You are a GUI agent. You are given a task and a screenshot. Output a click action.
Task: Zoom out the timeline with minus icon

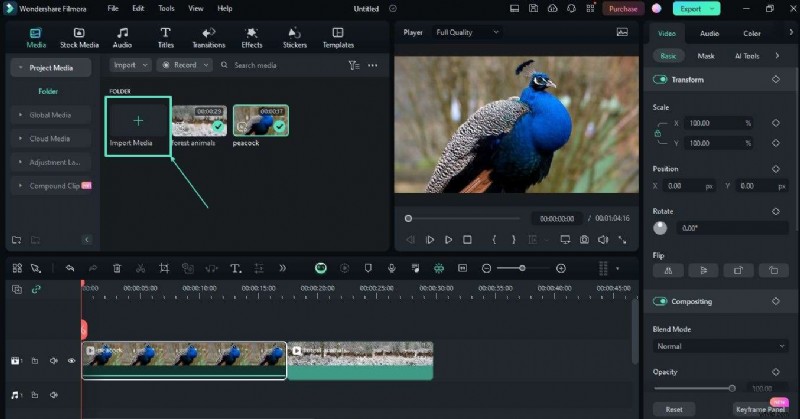coord(486,268)
